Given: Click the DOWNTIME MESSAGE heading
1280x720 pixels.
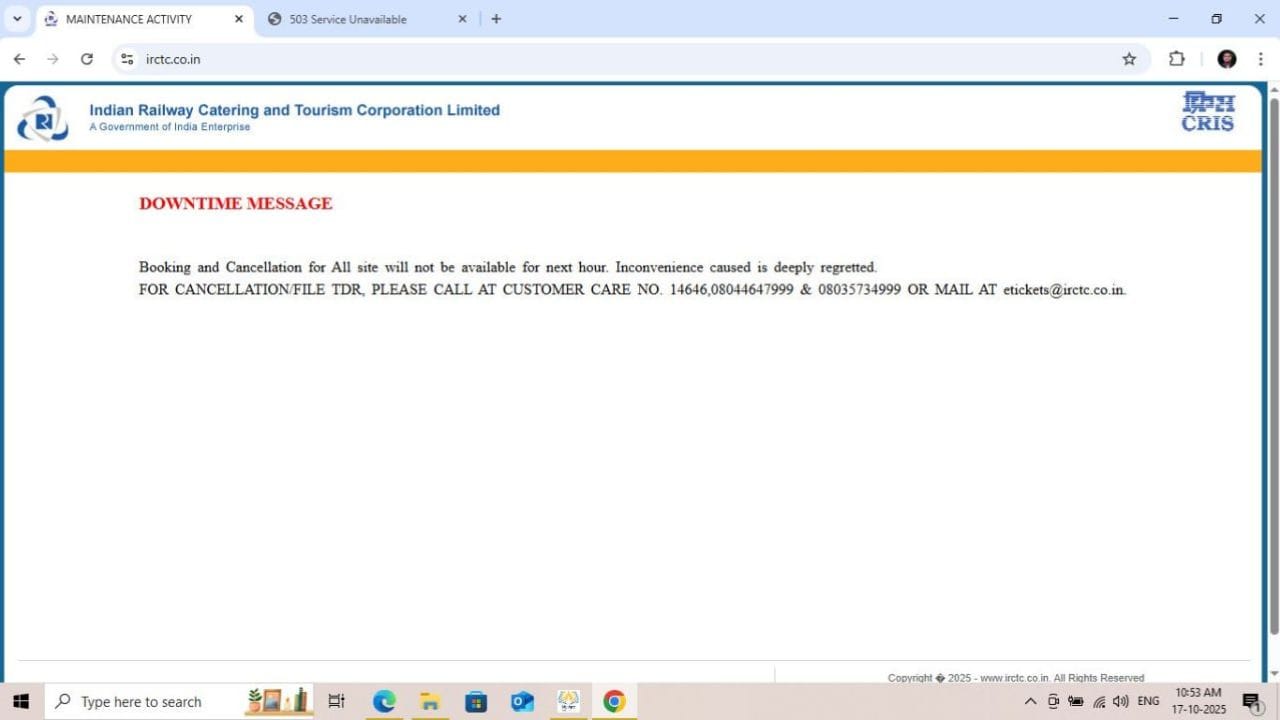Looking at the screenshot, I should [x=236, y=203].
